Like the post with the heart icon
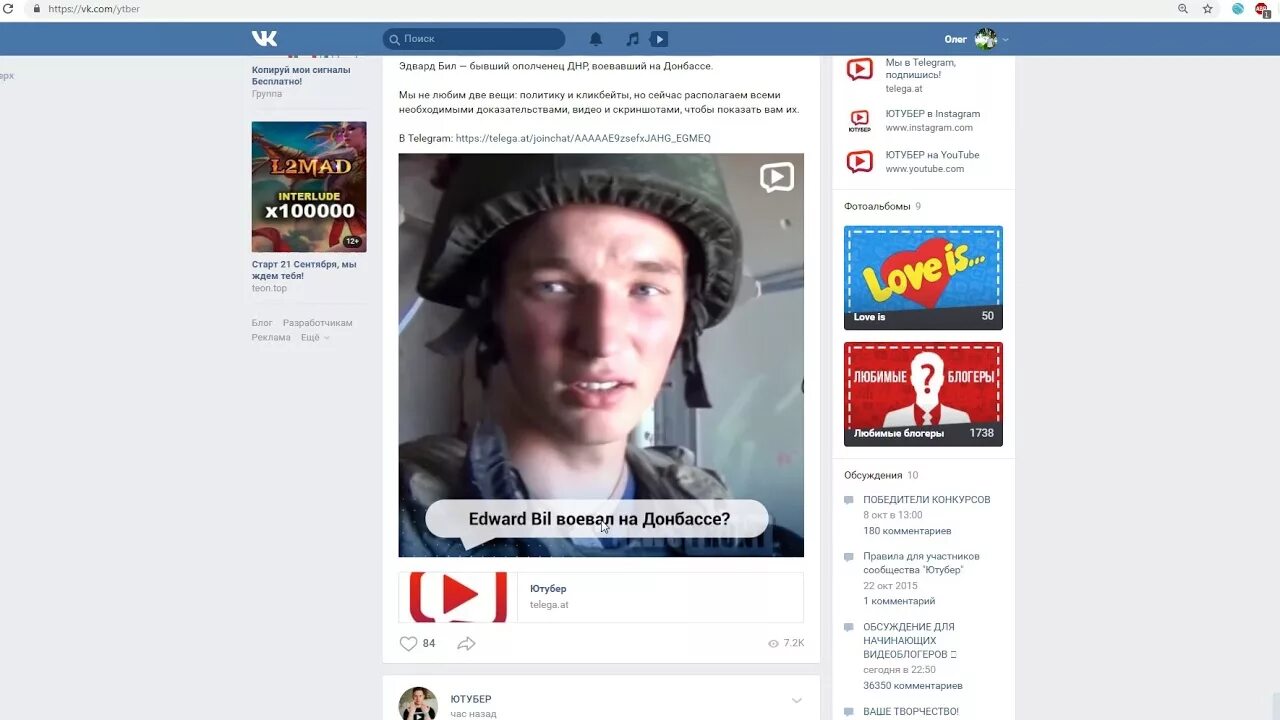The image size is (1280, 720). 408,643
